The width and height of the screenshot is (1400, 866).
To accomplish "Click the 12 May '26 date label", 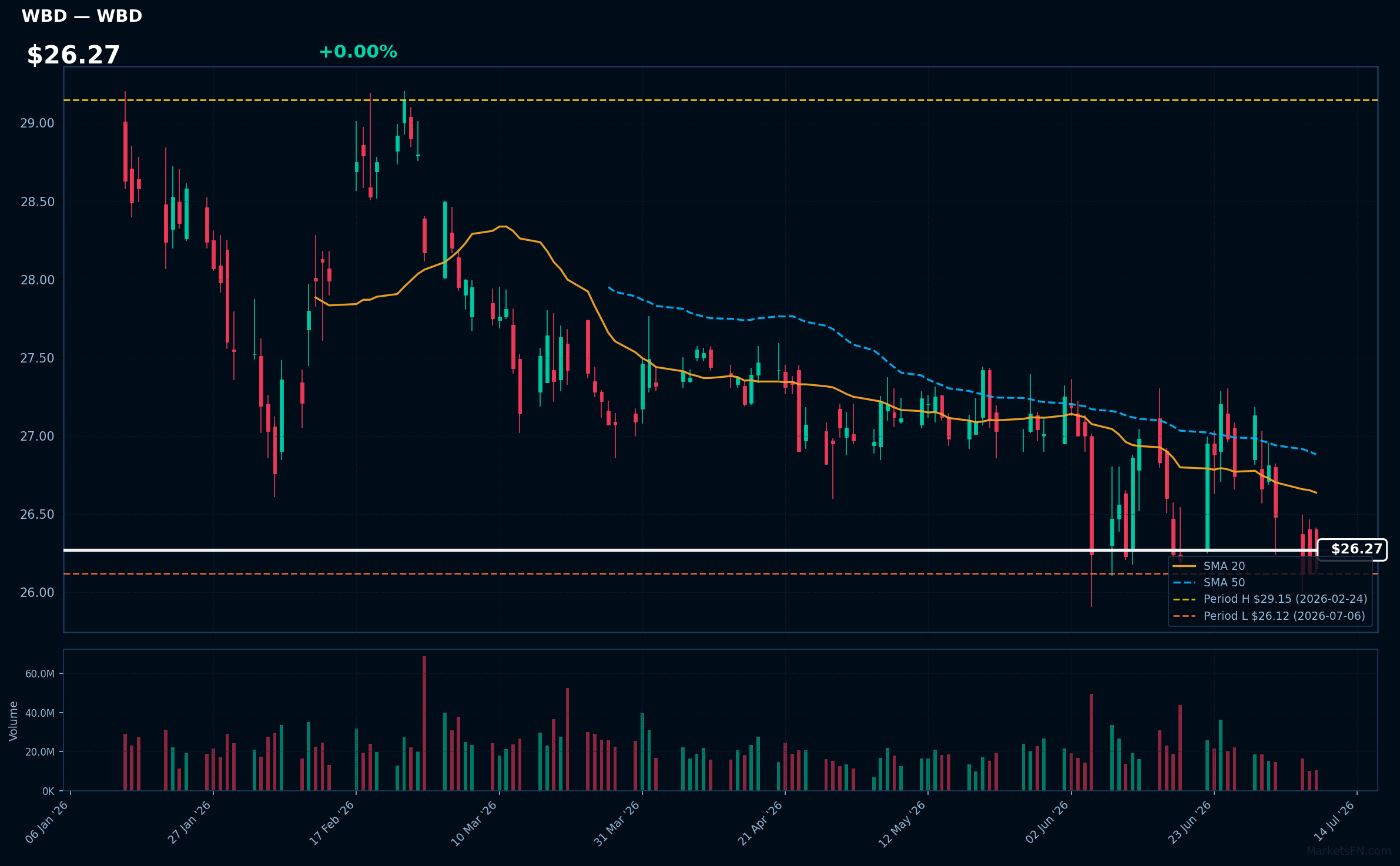I will click(x=902, y=823).
